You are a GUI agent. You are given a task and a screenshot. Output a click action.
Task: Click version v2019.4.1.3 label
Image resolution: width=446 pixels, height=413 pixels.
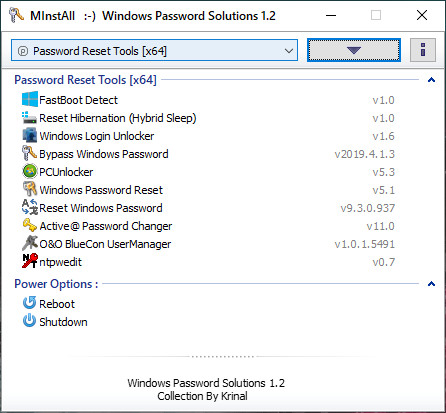coord(365,154)
